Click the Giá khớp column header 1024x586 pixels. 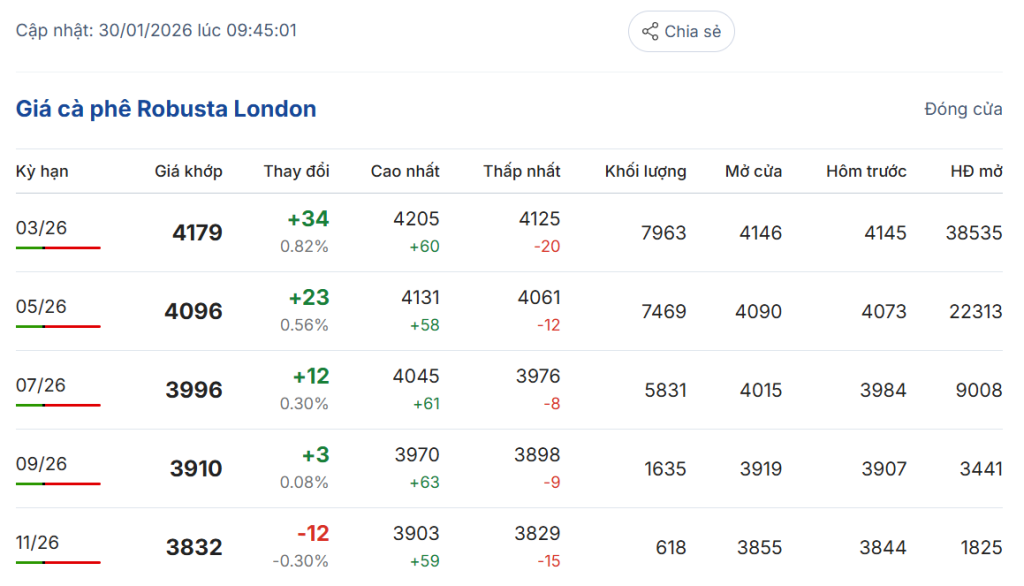[x=188, y=171]
